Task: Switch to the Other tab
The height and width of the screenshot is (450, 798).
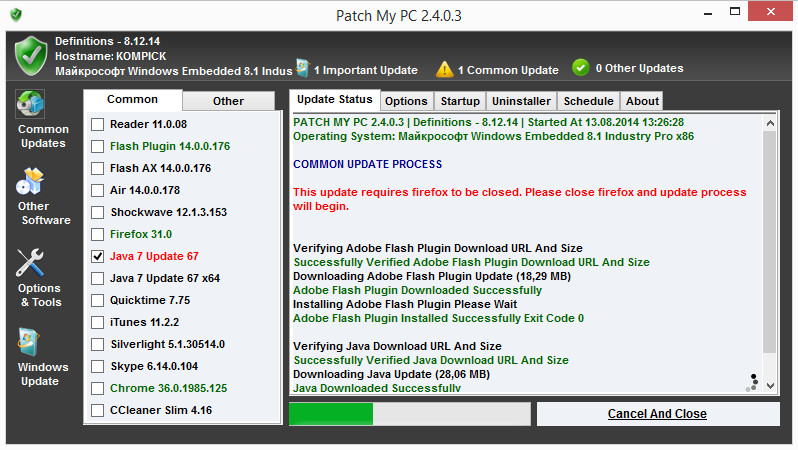Action: click(x=229, y=101)
